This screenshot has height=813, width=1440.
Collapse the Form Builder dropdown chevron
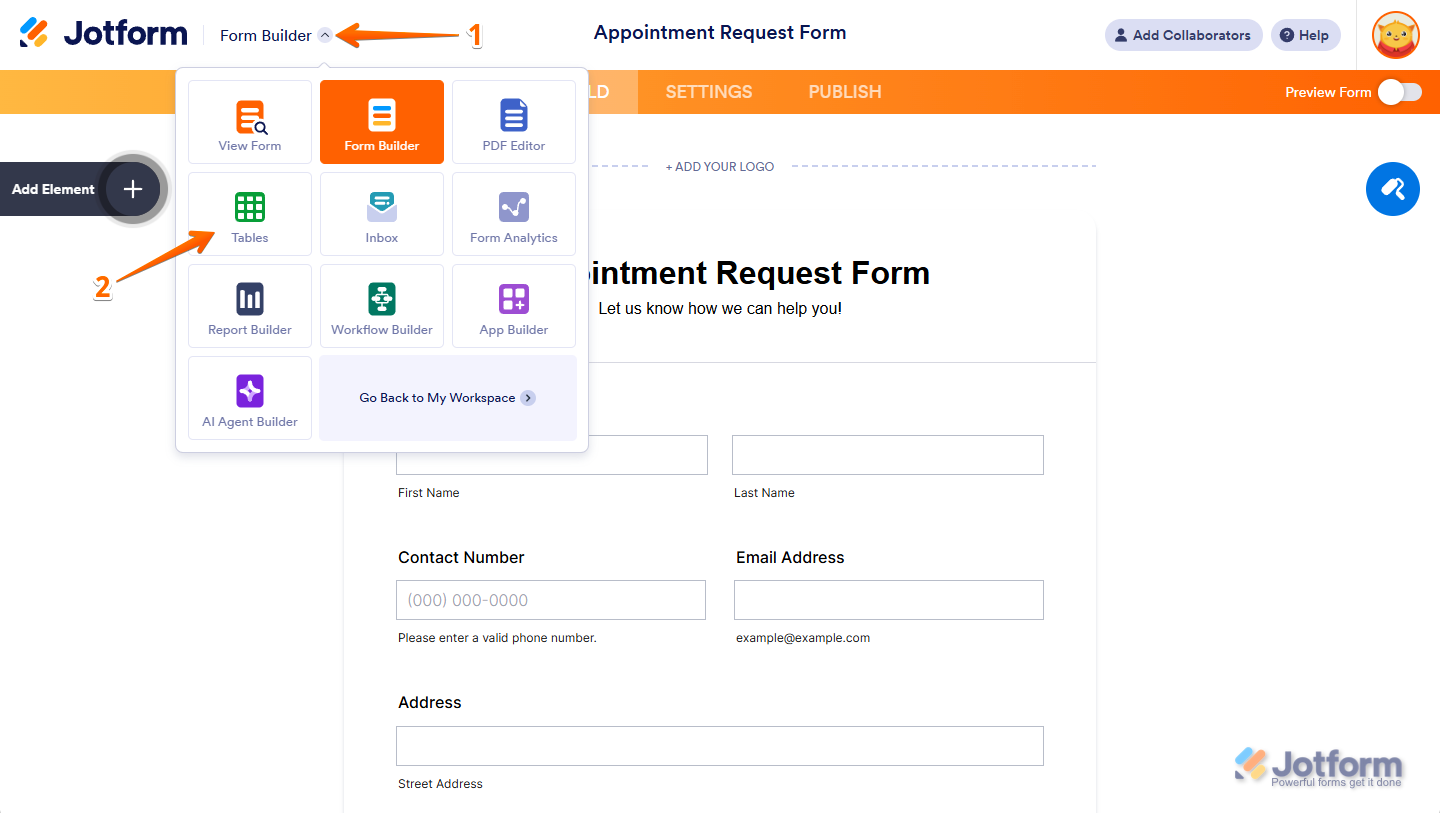coord(325,35)
